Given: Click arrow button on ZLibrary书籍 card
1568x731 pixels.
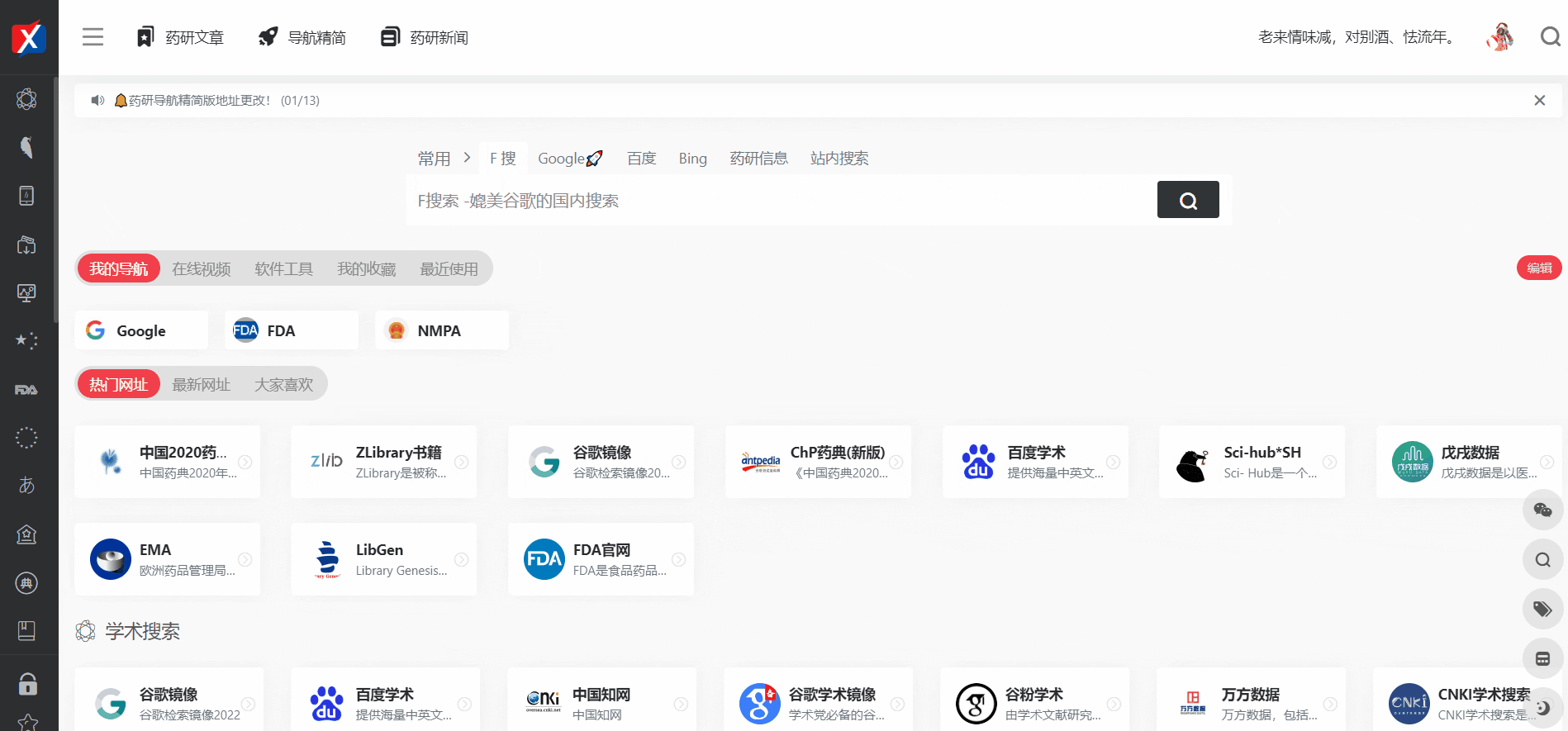Looking at the screenshot, I should click(462, 462).
